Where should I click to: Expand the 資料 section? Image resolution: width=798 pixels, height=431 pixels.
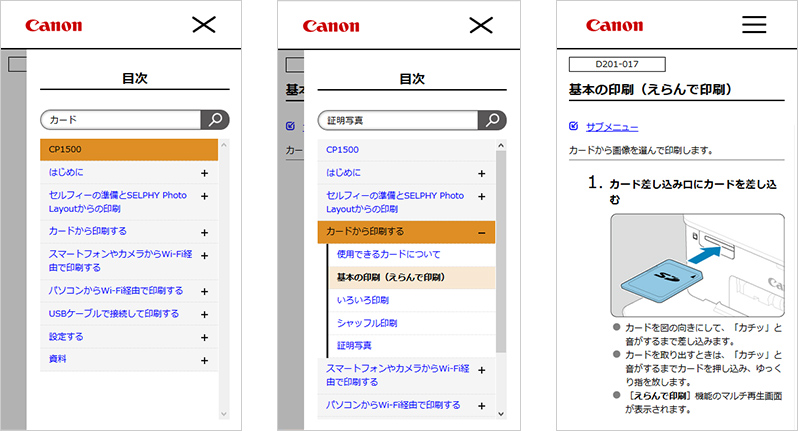click(x=204, y=360)
